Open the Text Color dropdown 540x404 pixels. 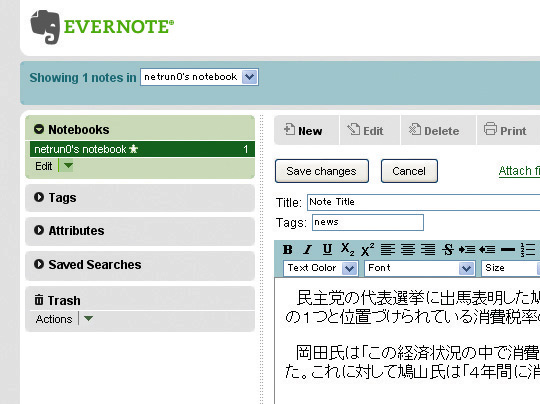coord(321,268)
